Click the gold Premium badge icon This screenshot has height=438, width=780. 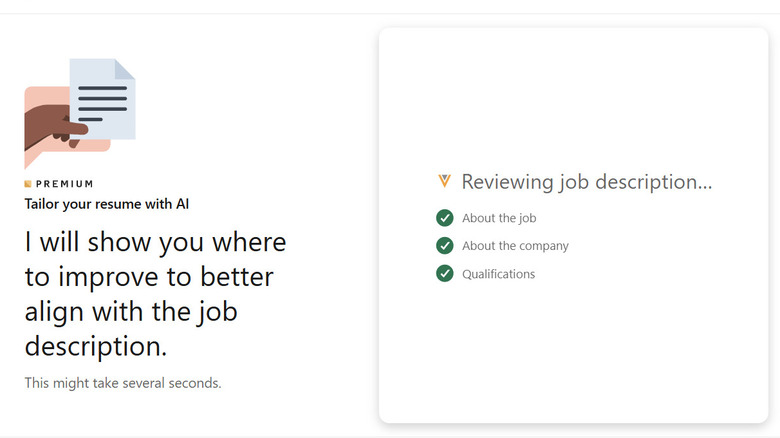(28, 184)
